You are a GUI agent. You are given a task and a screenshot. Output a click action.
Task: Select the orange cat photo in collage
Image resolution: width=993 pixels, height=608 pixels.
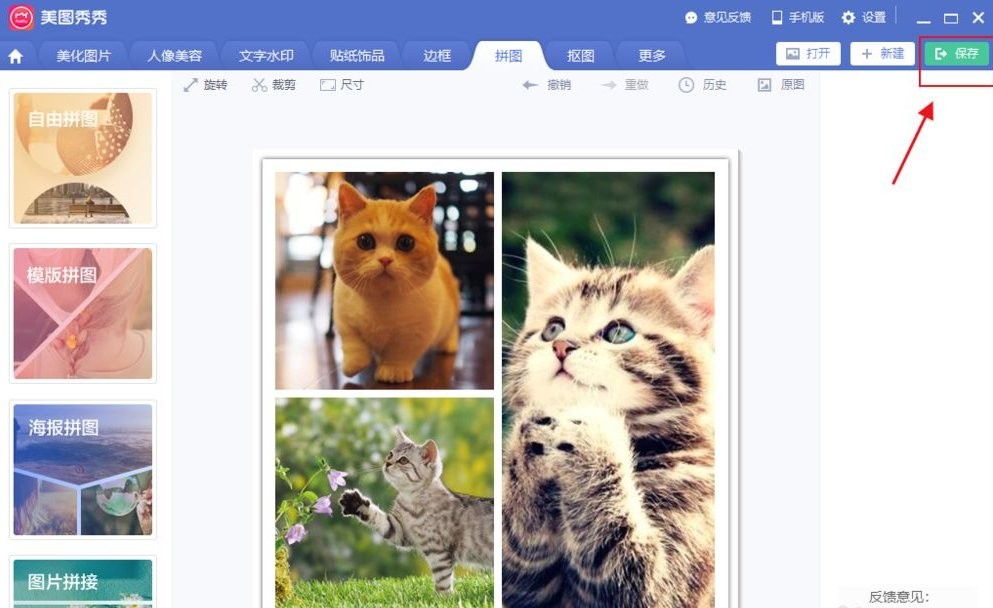[384, 281]
